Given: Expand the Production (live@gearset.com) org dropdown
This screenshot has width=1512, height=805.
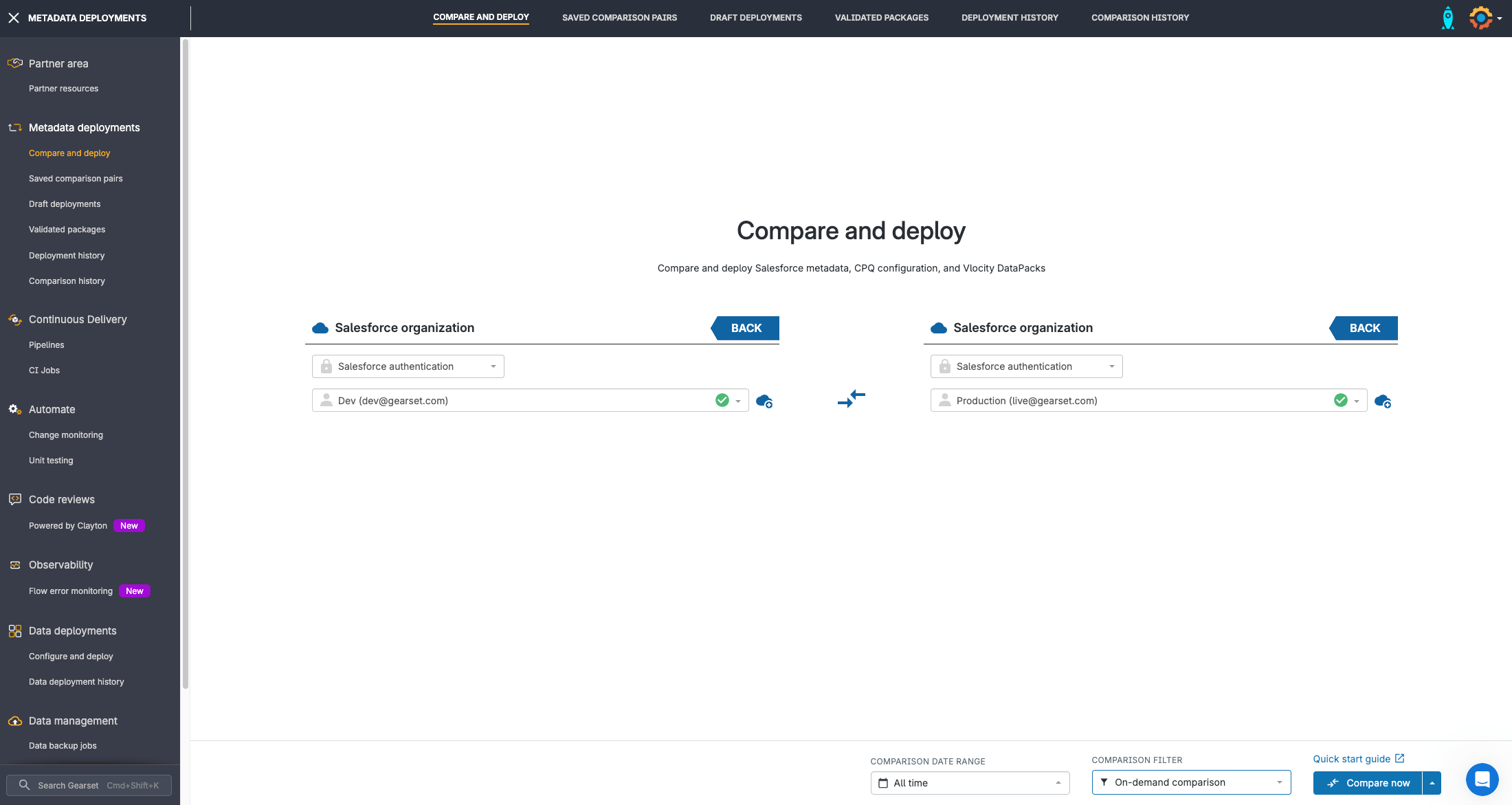Looking at the screenshot, I should (1357, 401).
